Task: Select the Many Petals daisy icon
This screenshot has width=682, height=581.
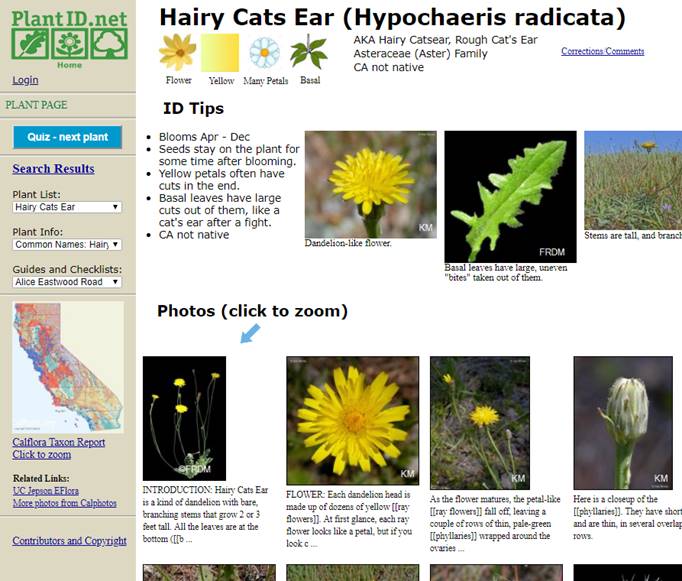Action: (x=265, y=52)
